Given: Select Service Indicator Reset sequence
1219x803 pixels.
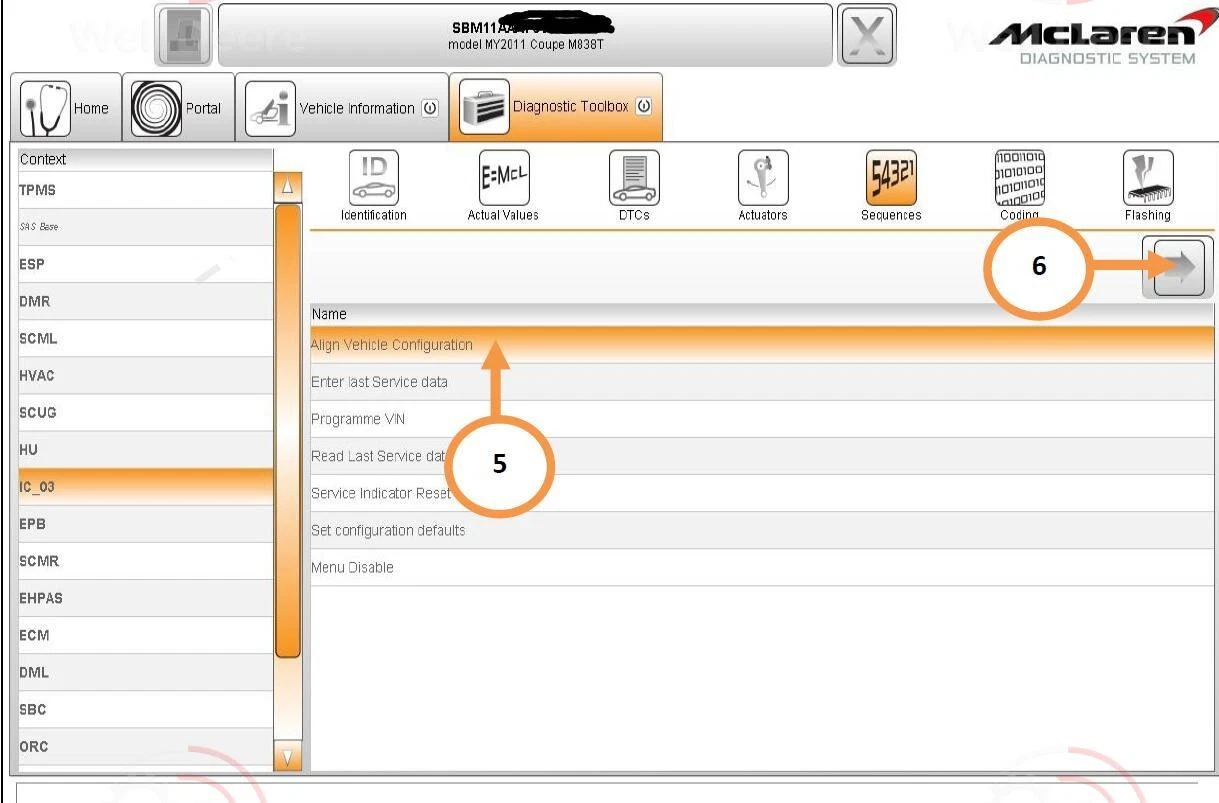Looking at the screenshot, I should point(762,493).
